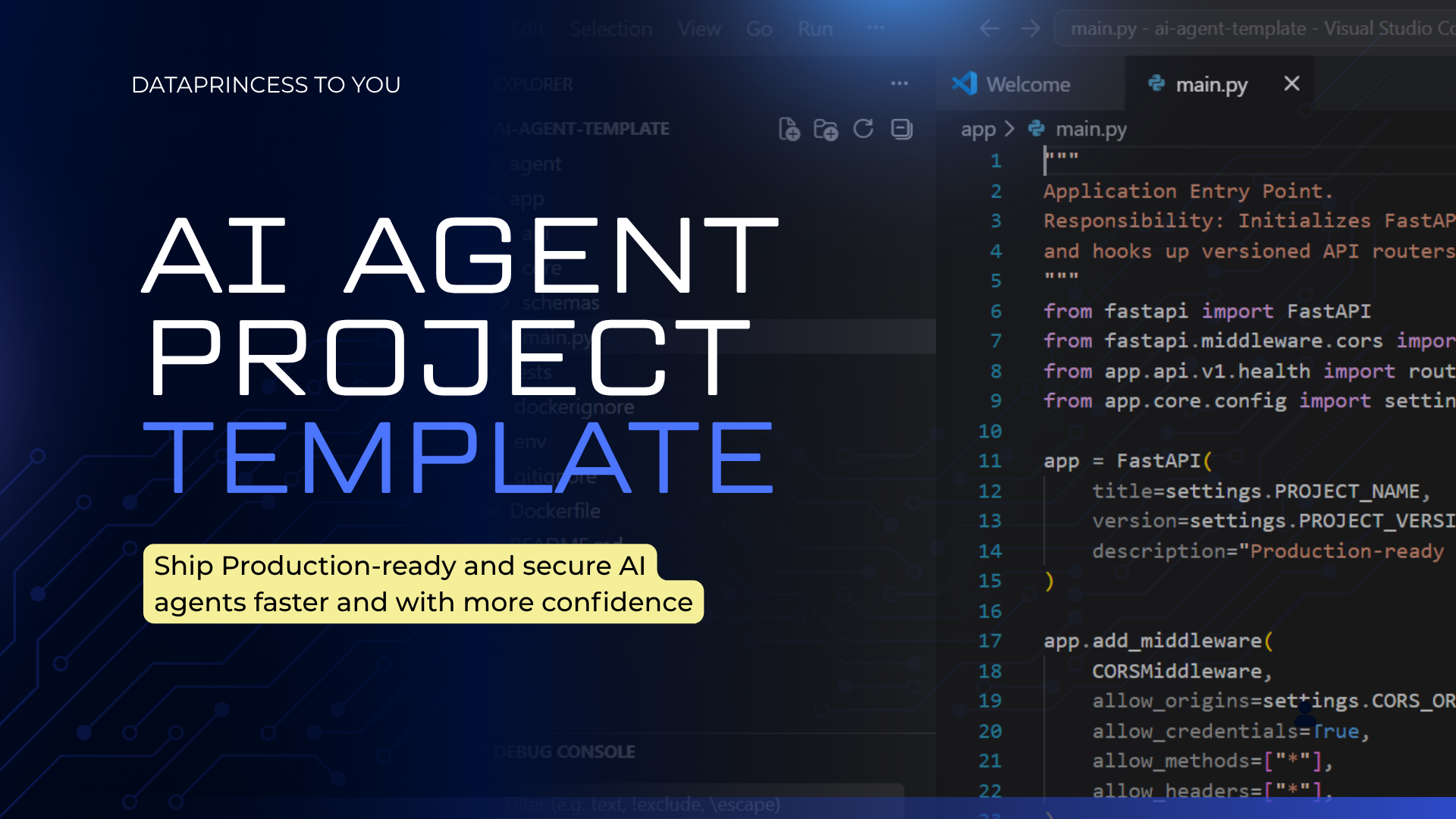Collapse the app folder in Explorer
The image size is (1456, 819).
[526, 199]
